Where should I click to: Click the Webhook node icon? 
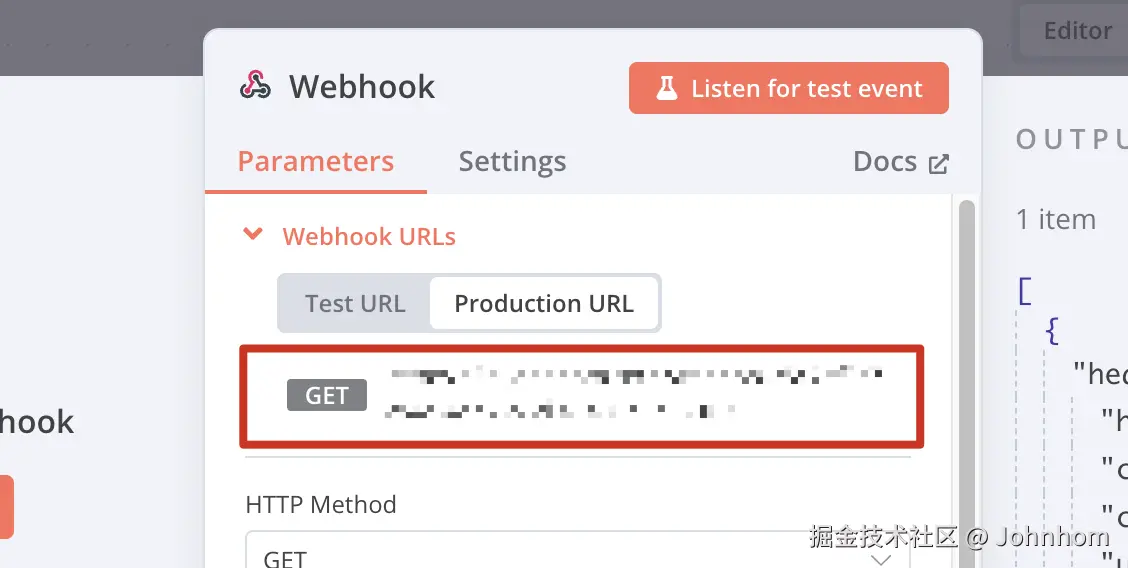tap(255, 86)
